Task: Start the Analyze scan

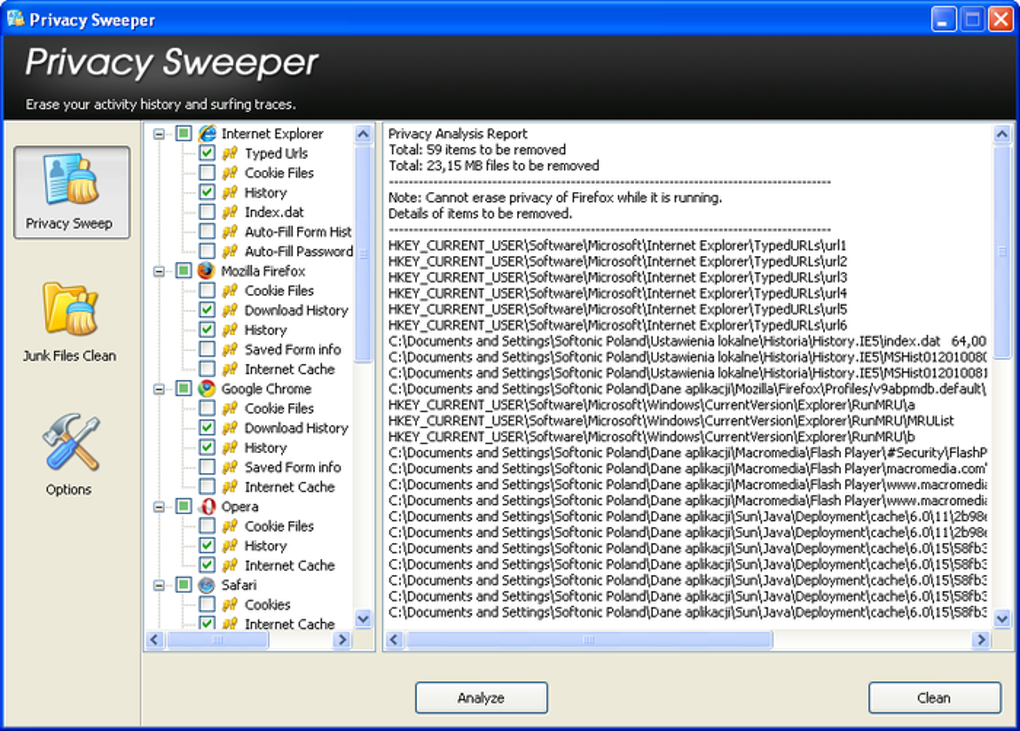Action: [481, 698]
